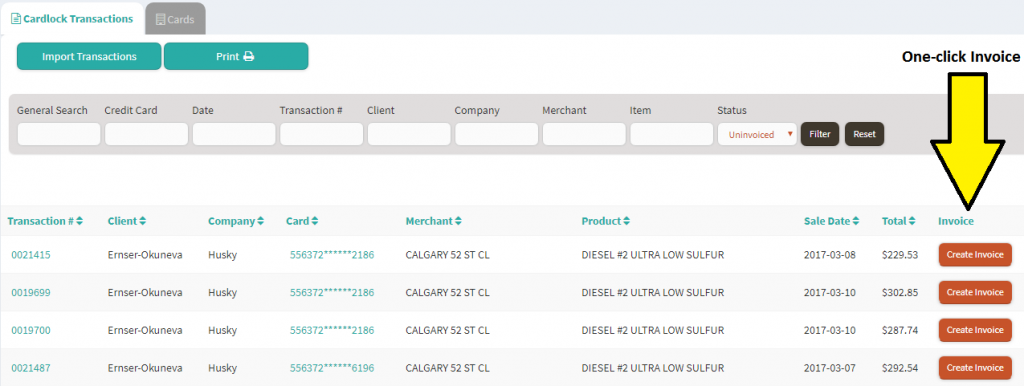Sort by Company column header

236,221
